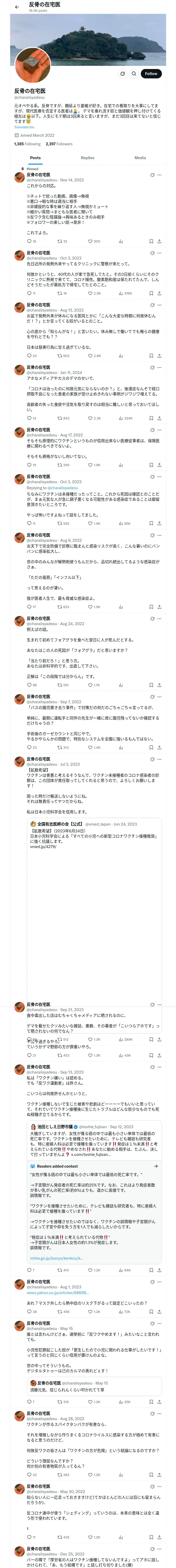Image resolution: width=176 pixels, height=1568 pixels.
Task: Switch to the Media tab
Action: pyautogui.click(x=139, y=158)
